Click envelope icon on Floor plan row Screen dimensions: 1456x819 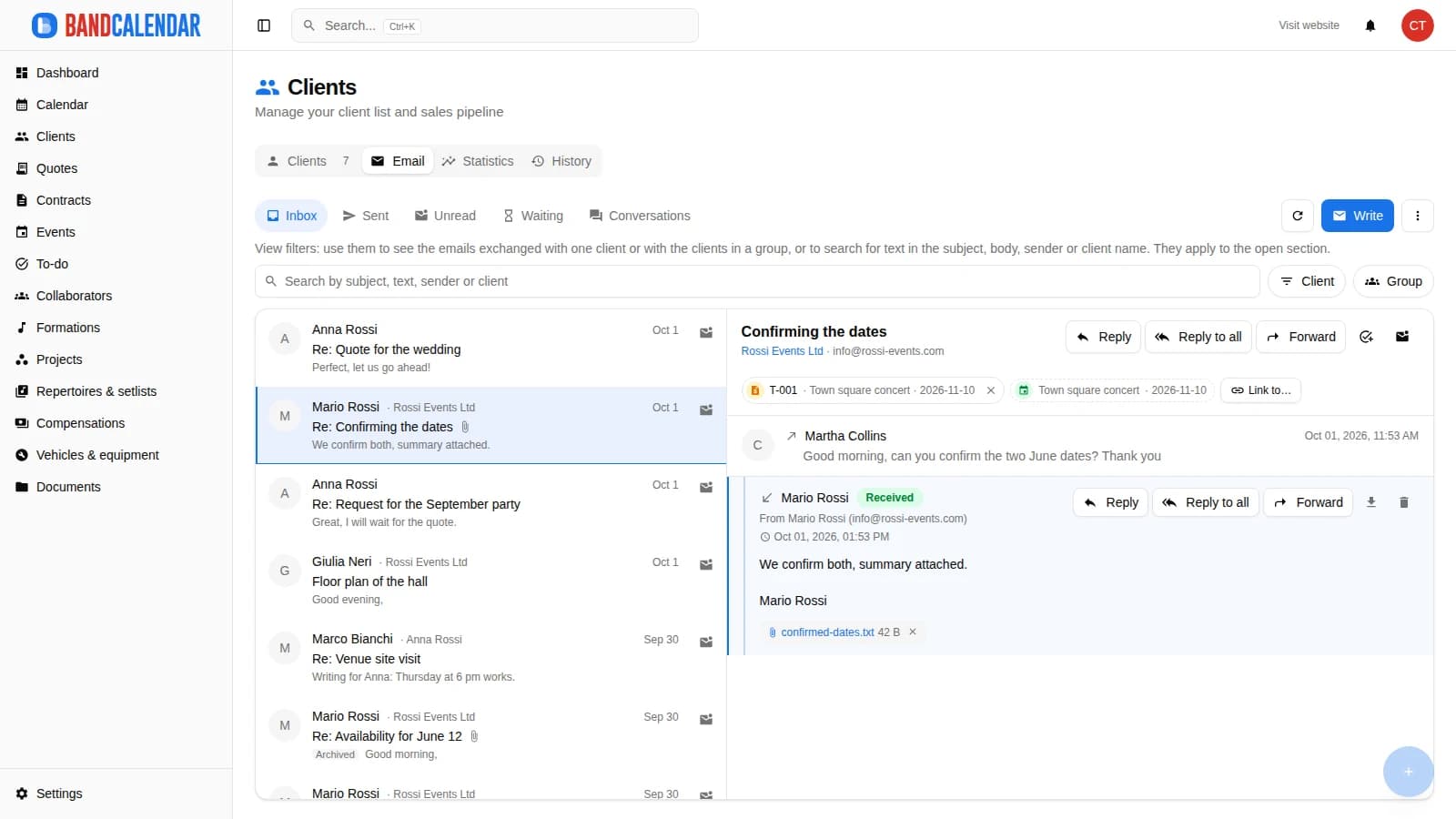click(x=705, y=564)
